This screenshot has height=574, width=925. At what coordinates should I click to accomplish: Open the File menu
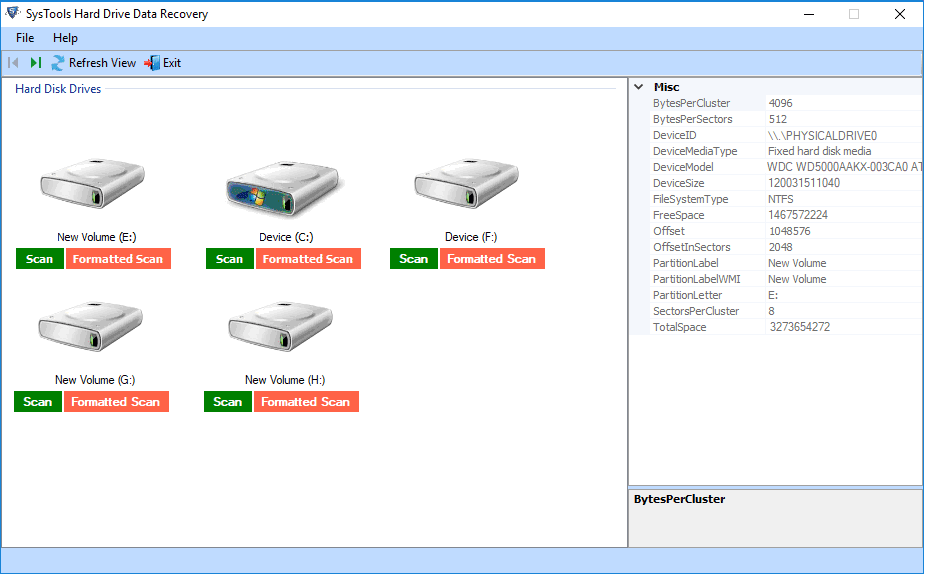tap(25, 38)
